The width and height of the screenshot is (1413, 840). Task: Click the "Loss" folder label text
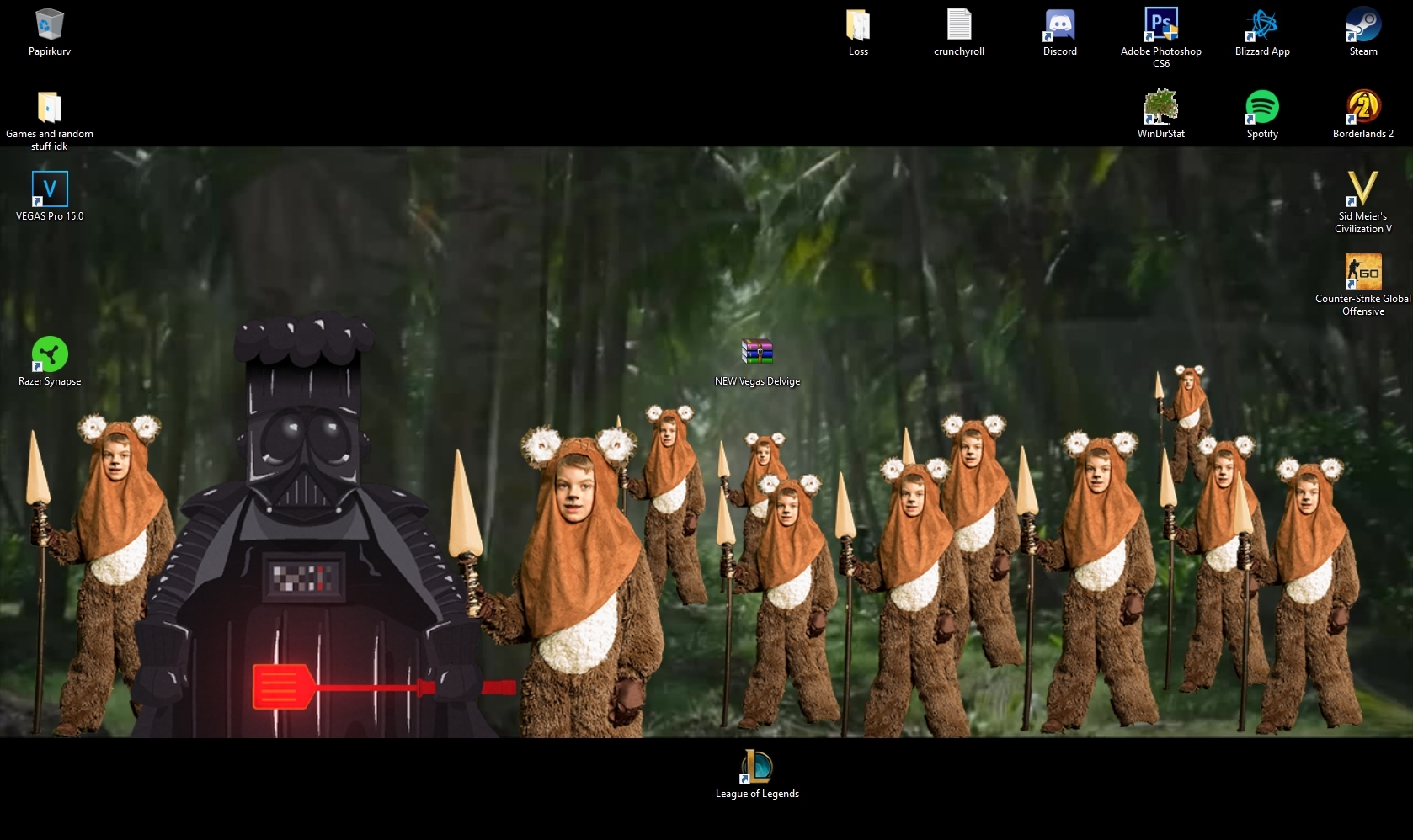[x=858, y=51]
